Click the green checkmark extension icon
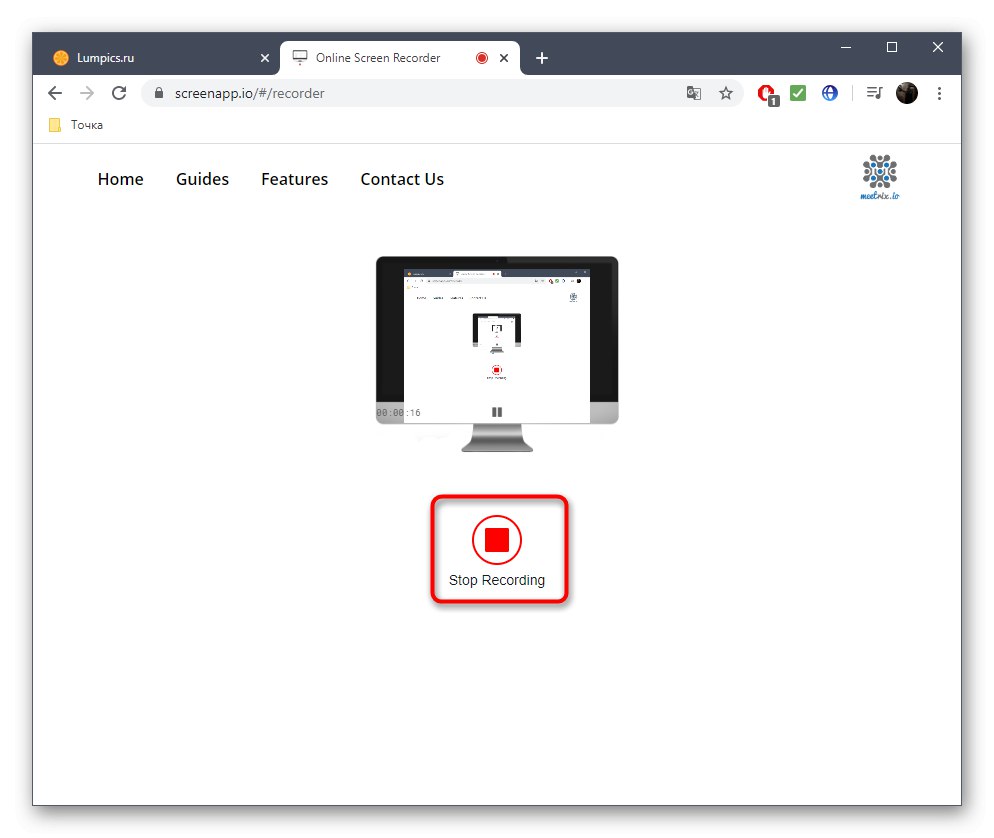 click(x=798, y=92)
